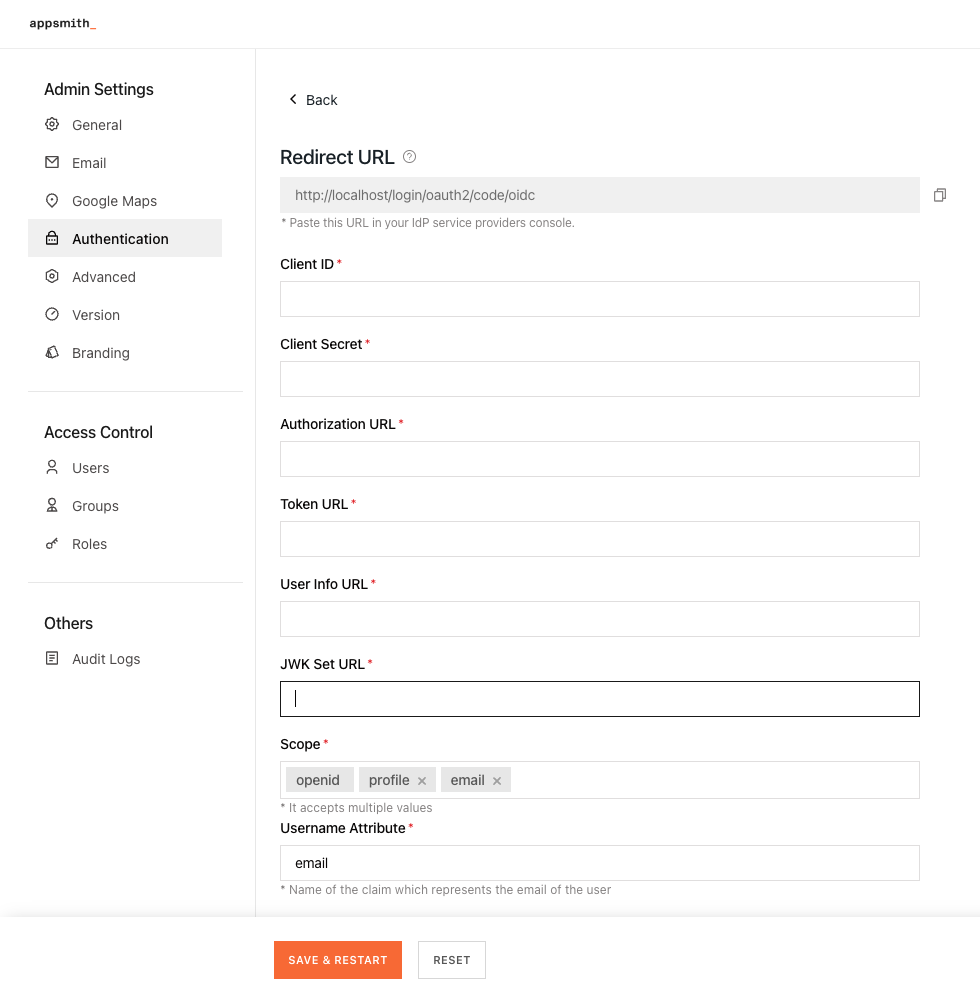Click the Authentication lock icon
This screenshot has width=980, height=1001.
pos(52,239)
